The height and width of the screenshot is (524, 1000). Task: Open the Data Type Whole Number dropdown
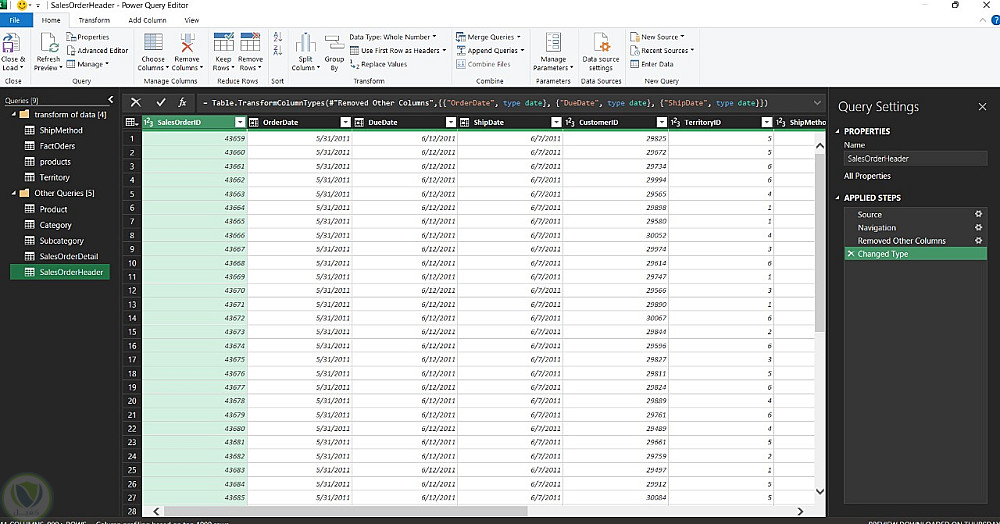click(393, 37)
